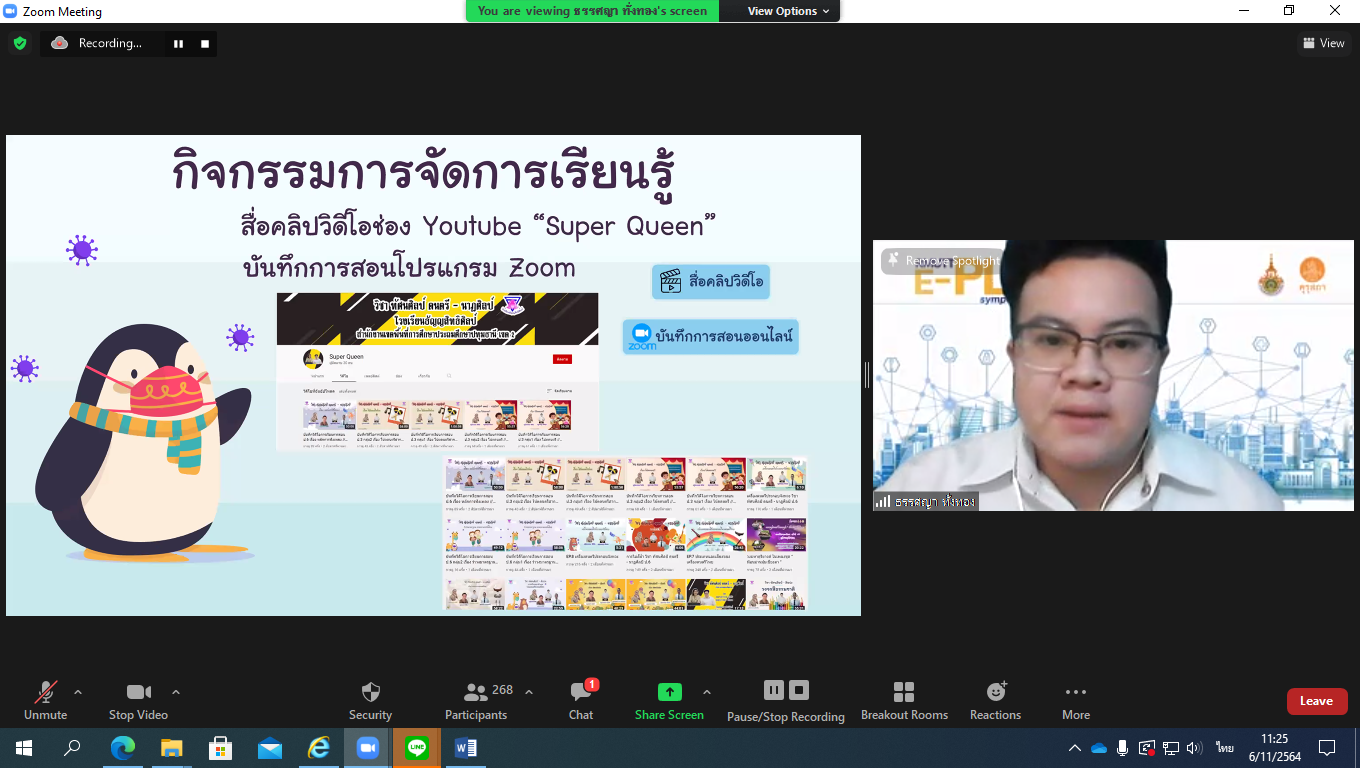
Task: Show hidden system tray icons
Action: (x=1075, y=748)
